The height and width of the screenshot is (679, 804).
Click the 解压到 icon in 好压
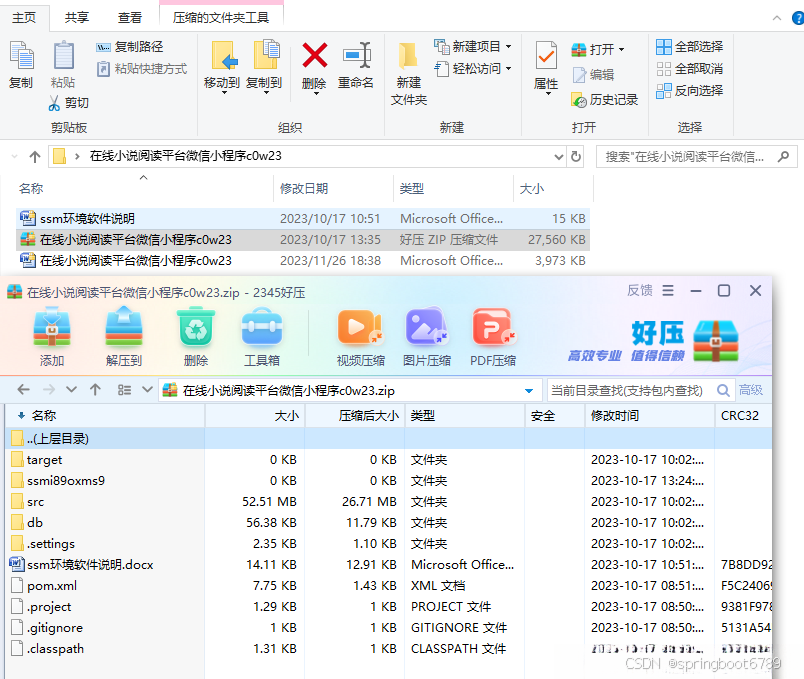tap(124, 327)
